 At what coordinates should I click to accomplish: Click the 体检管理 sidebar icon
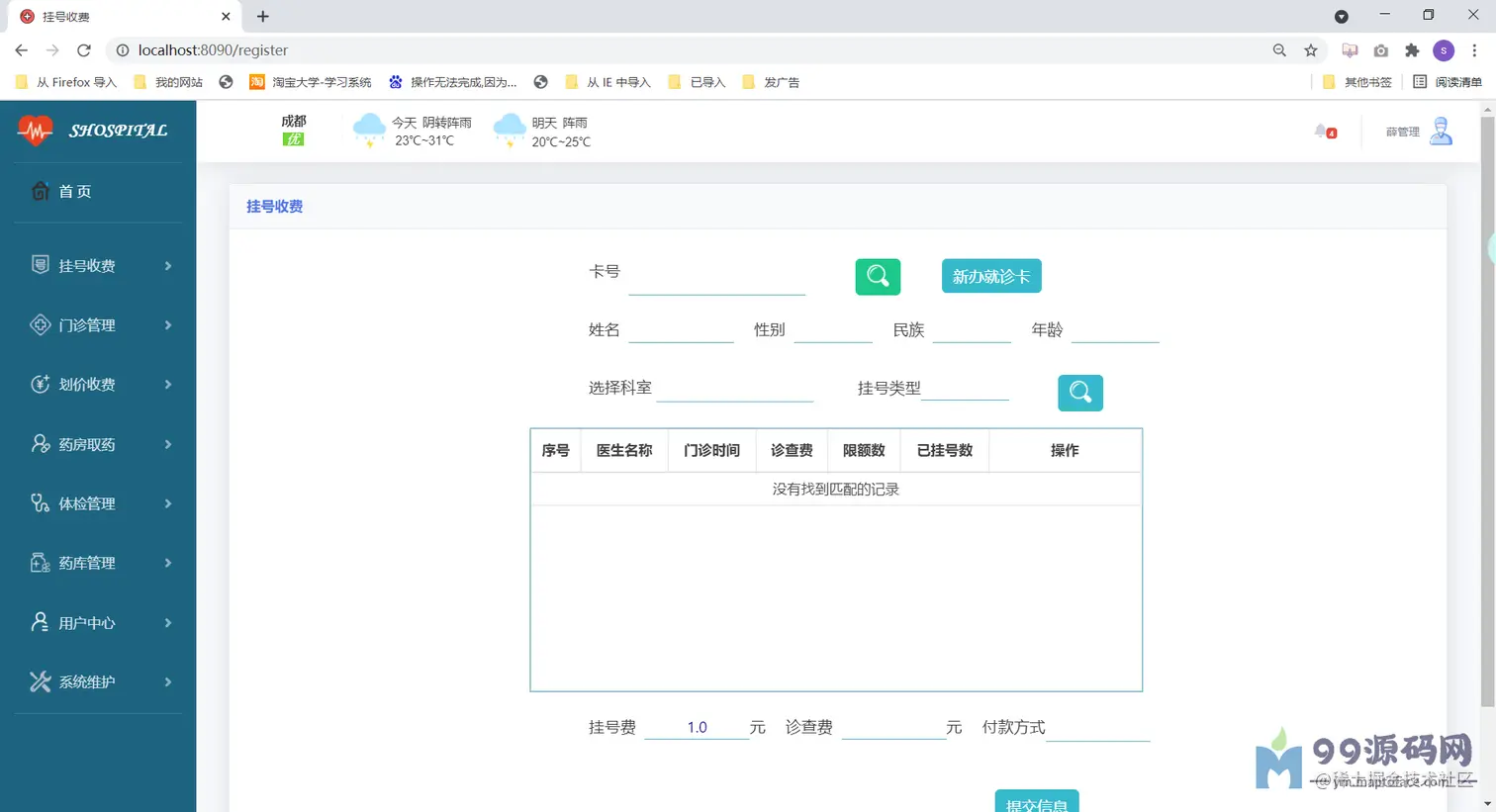click(x=40, y=503)
